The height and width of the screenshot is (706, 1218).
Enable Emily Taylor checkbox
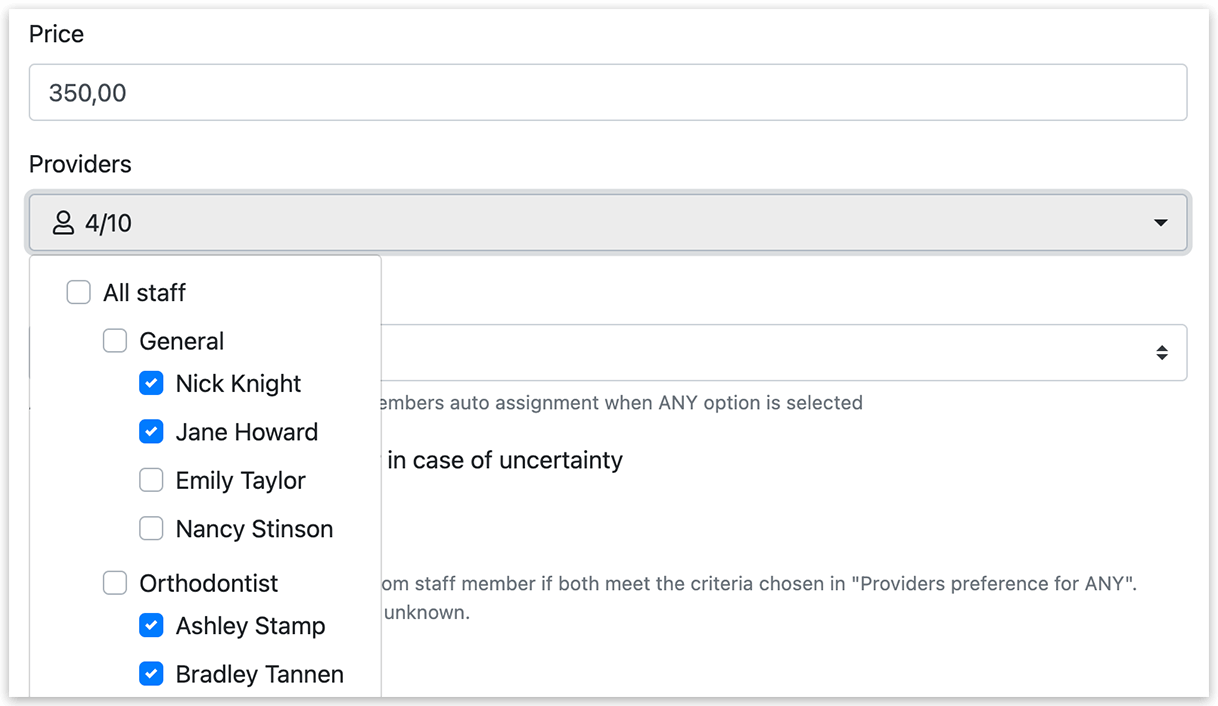coord(151,481)
